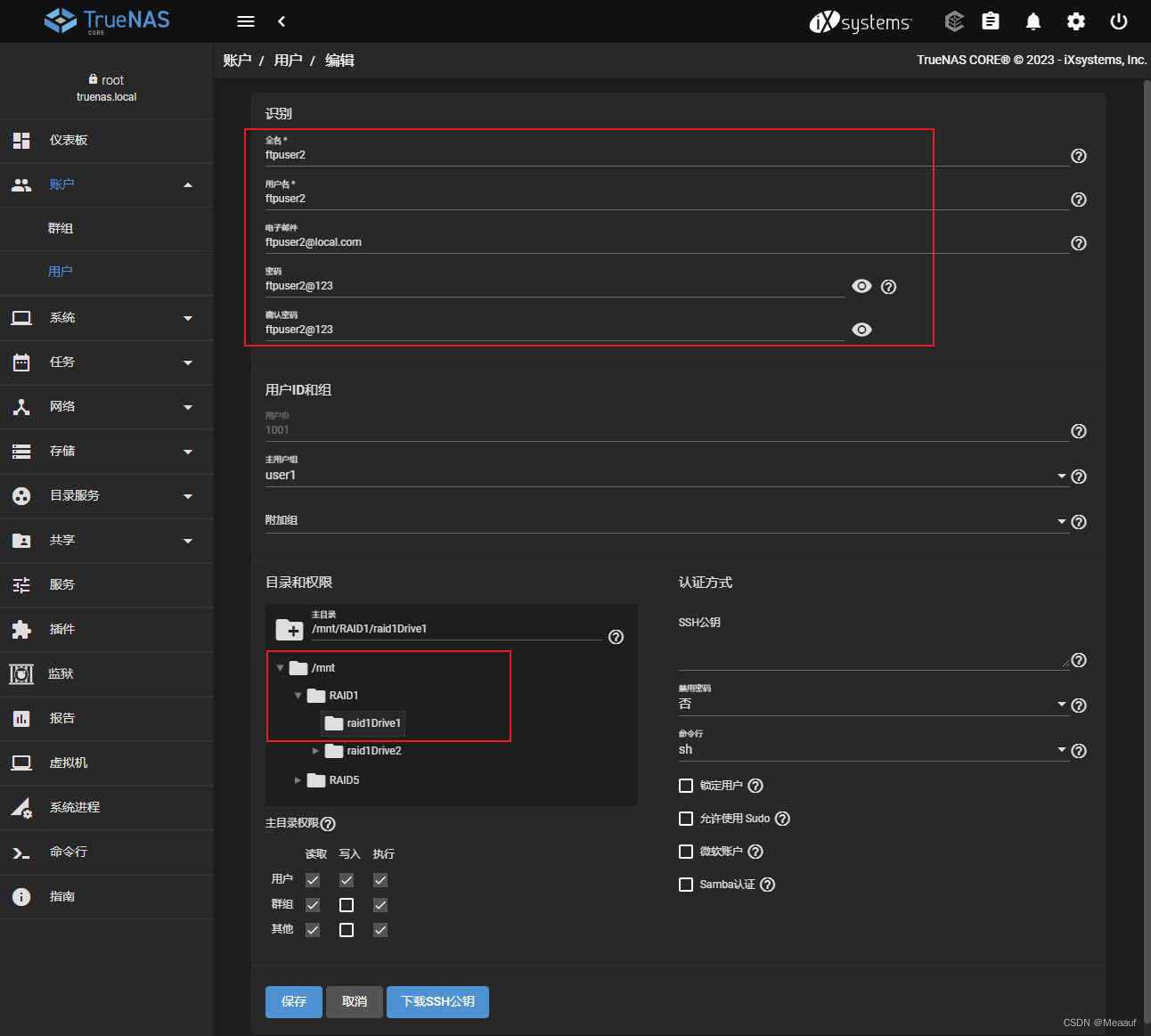Expand the RAID5 tree node
Viewport: 1151px width, 1036px height.
298,780
